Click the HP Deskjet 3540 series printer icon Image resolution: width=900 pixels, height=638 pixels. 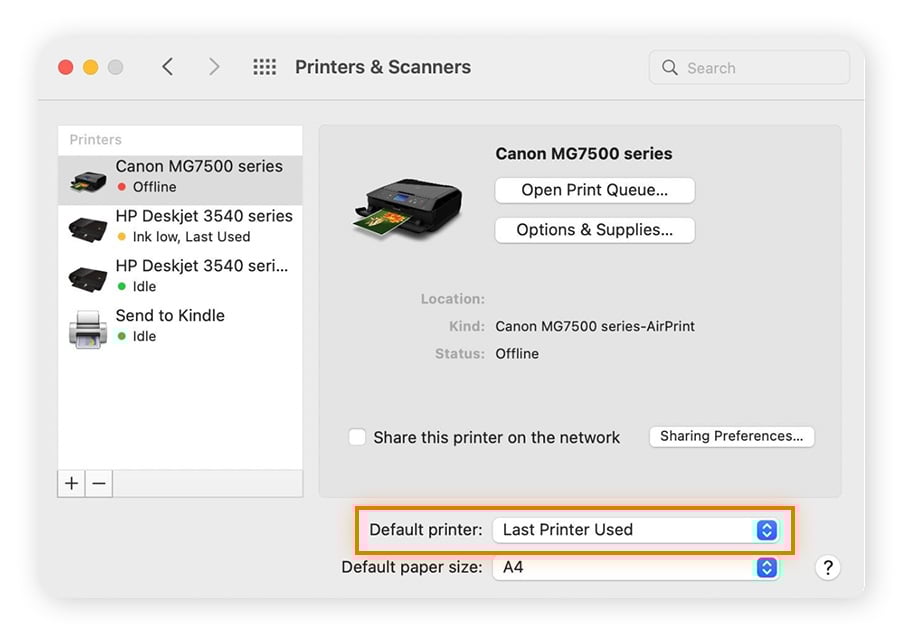88,226
